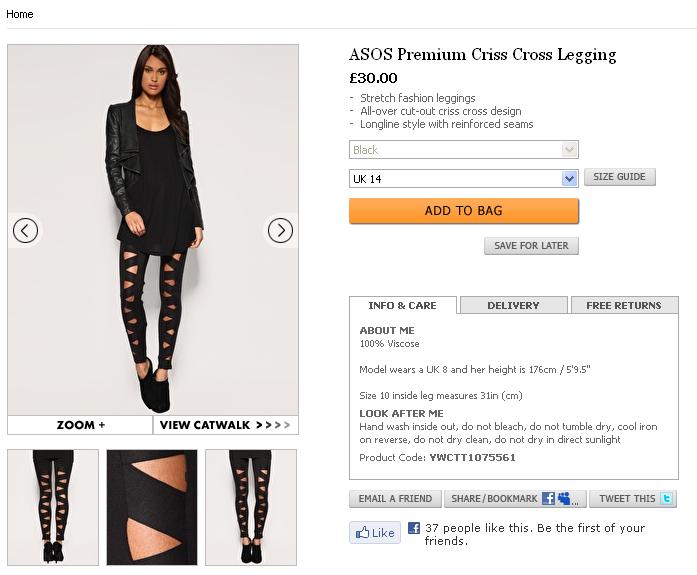Click Facebook logo beside the like count

(414, 528)
